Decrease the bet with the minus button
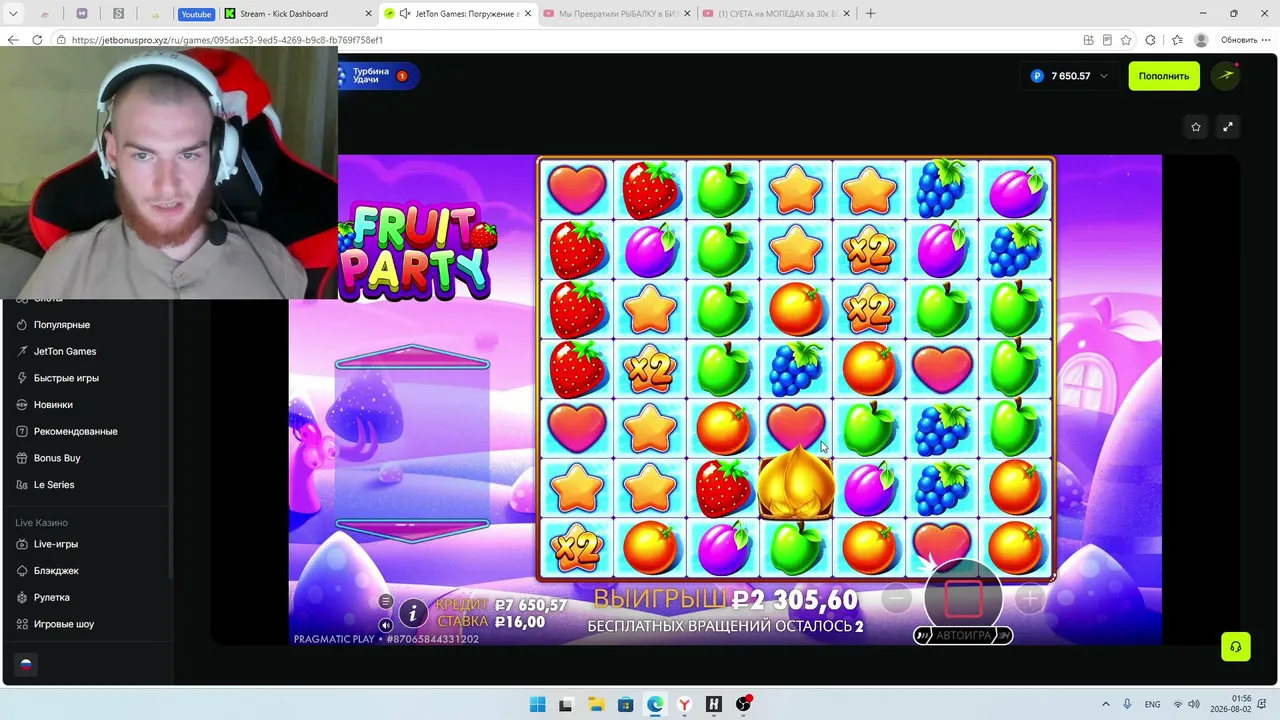The image size is (1280, 720). point(897,598)
